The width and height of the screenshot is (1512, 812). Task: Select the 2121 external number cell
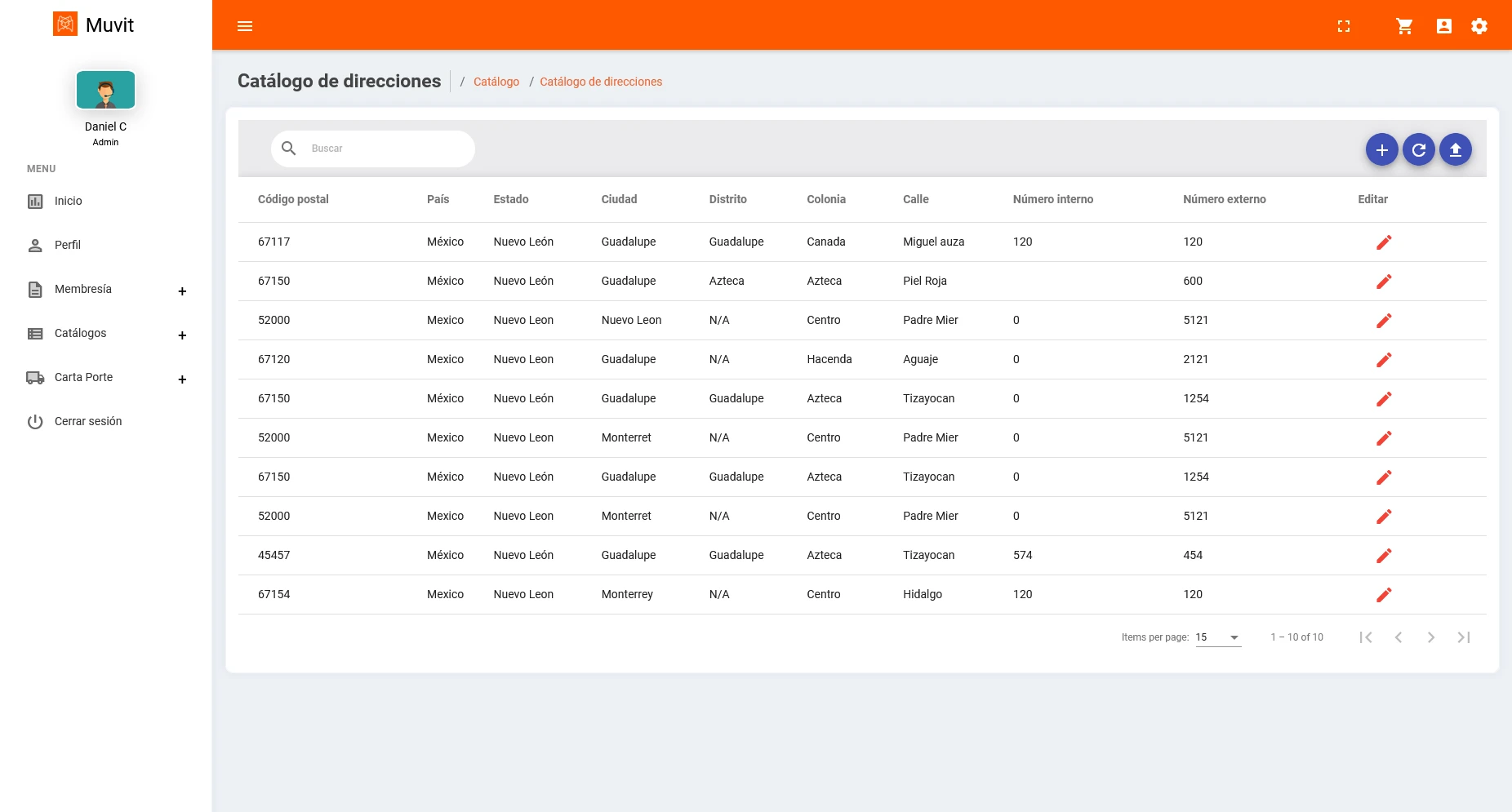[1196, 359]
